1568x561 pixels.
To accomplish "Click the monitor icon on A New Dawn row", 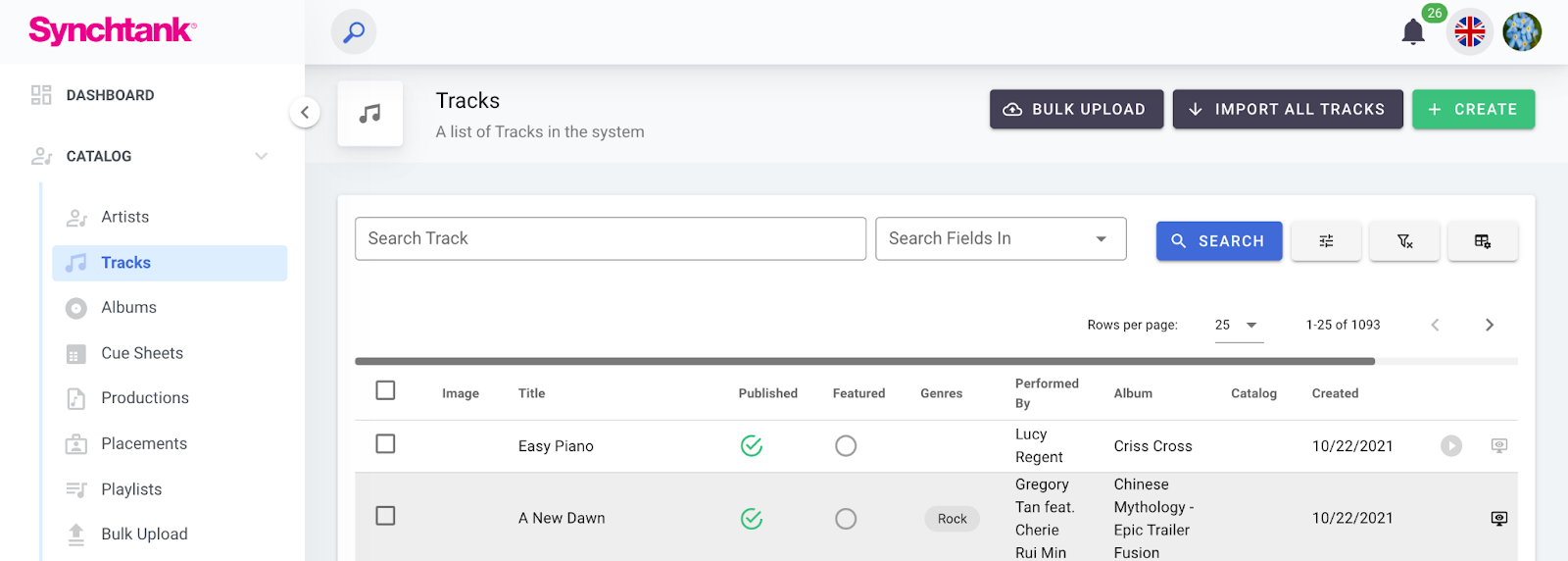I will click(1498, 519).
